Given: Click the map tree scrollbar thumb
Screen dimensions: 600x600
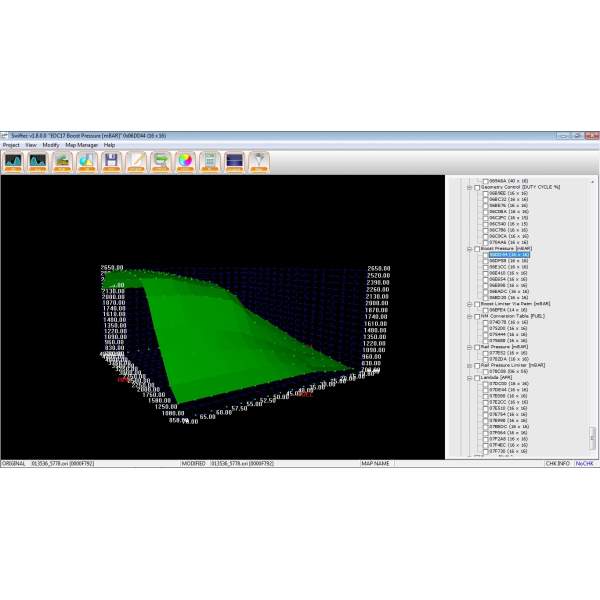Looking at the screenshot, I should (x=592, y=438).
